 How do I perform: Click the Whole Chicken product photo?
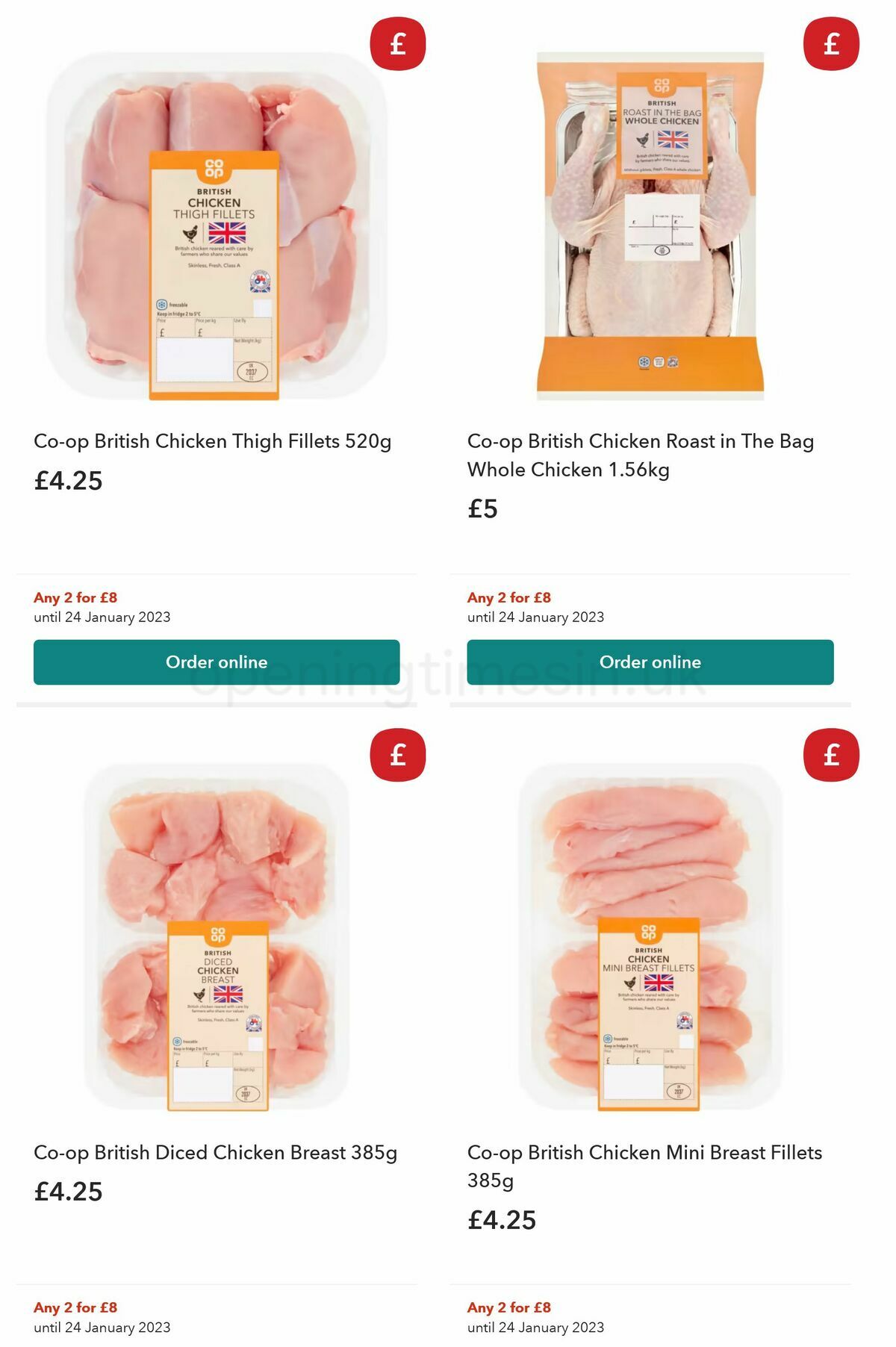(x=650, y=224)
